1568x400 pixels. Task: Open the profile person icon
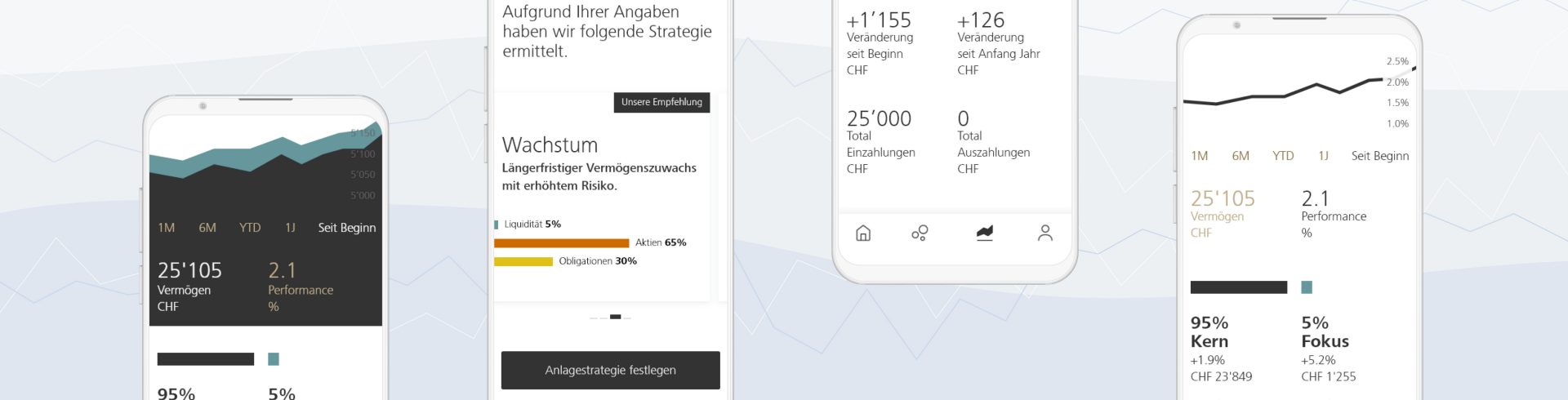coord(1045,233)
